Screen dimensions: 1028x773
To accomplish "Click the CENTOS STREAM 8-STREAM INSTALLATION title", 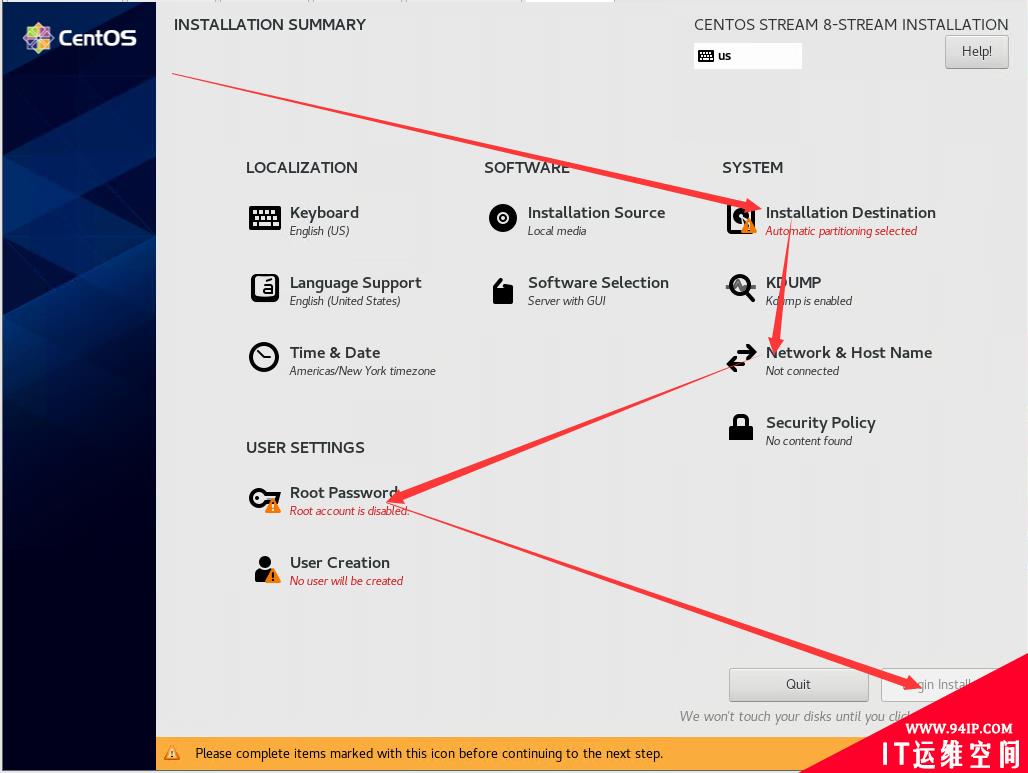I will 851,25.
